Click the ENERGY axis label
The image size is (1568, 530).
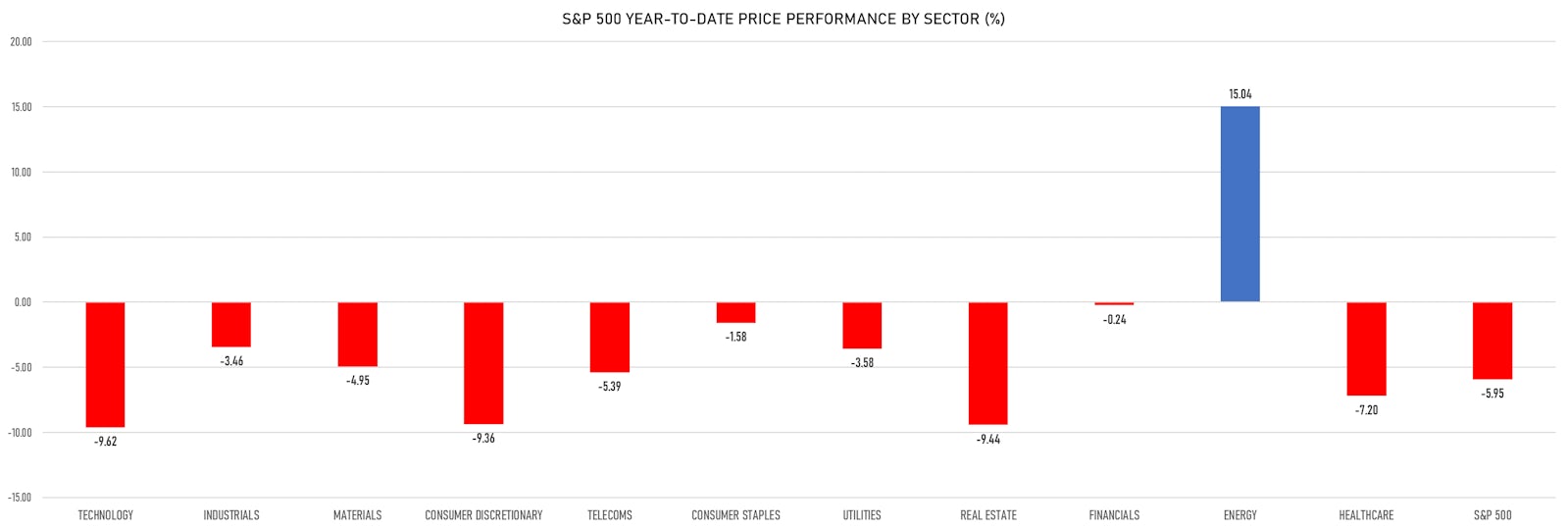point(1239,515)
